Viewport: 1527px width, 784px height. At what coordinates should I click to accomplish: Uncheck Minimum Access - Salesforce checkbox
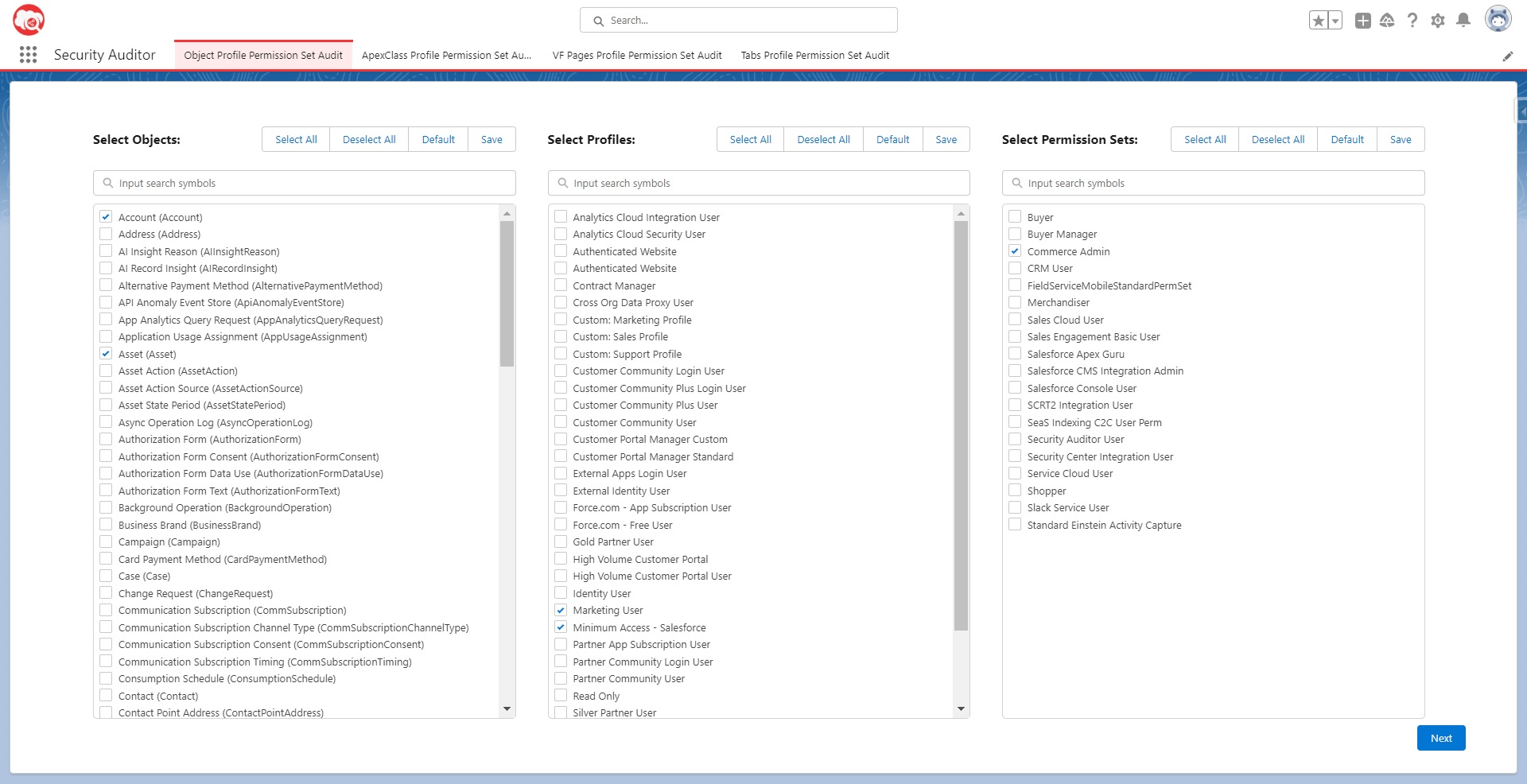561,627
